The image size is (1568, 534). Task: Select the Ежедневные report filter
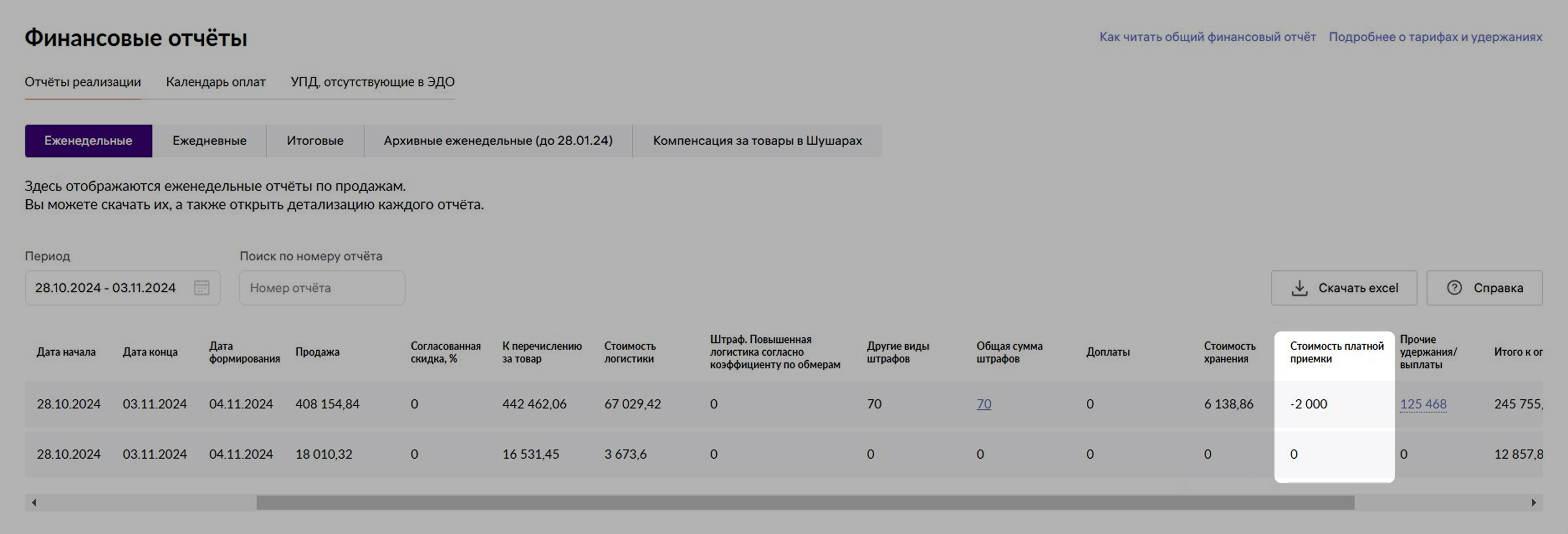click(209, 141)
